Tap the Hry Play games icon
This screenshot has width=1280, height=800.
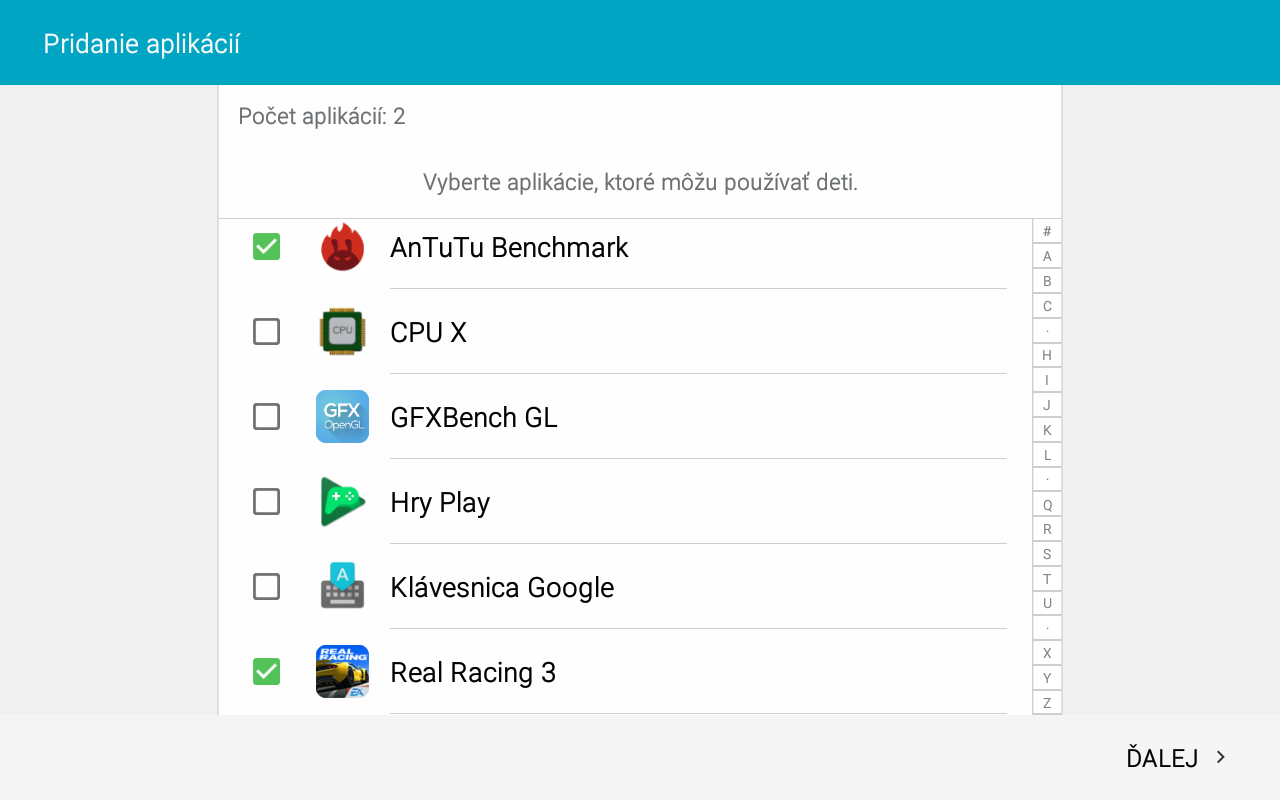[342, 502]
